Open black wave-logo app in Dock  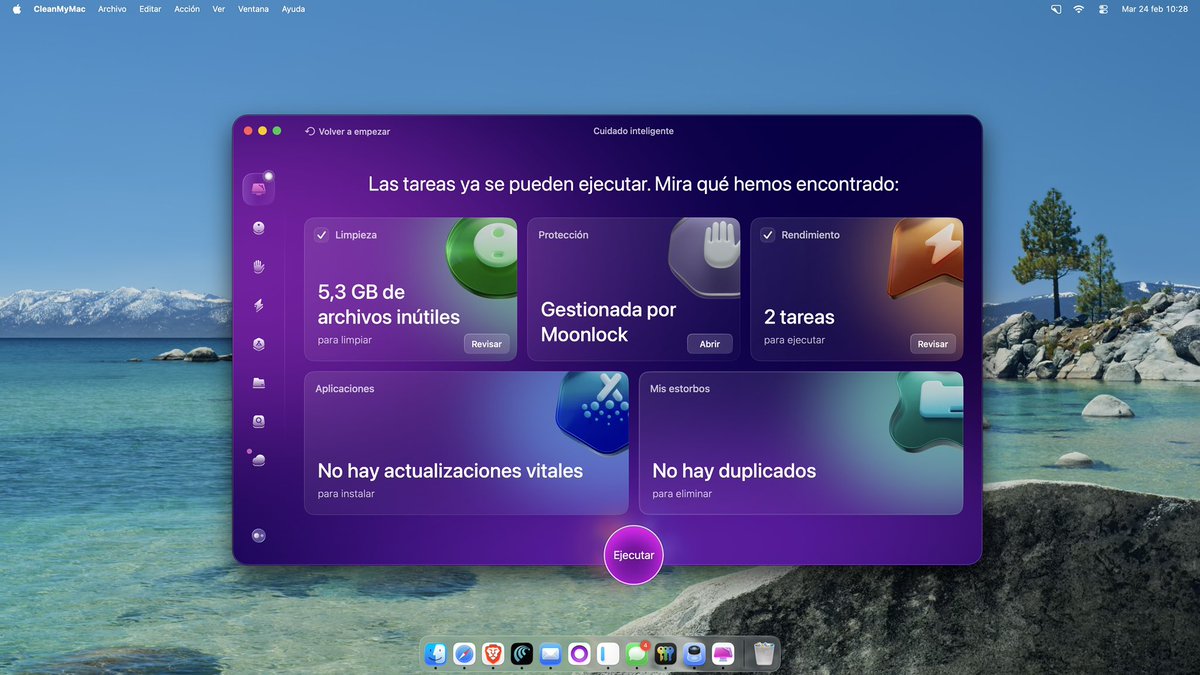522,654
